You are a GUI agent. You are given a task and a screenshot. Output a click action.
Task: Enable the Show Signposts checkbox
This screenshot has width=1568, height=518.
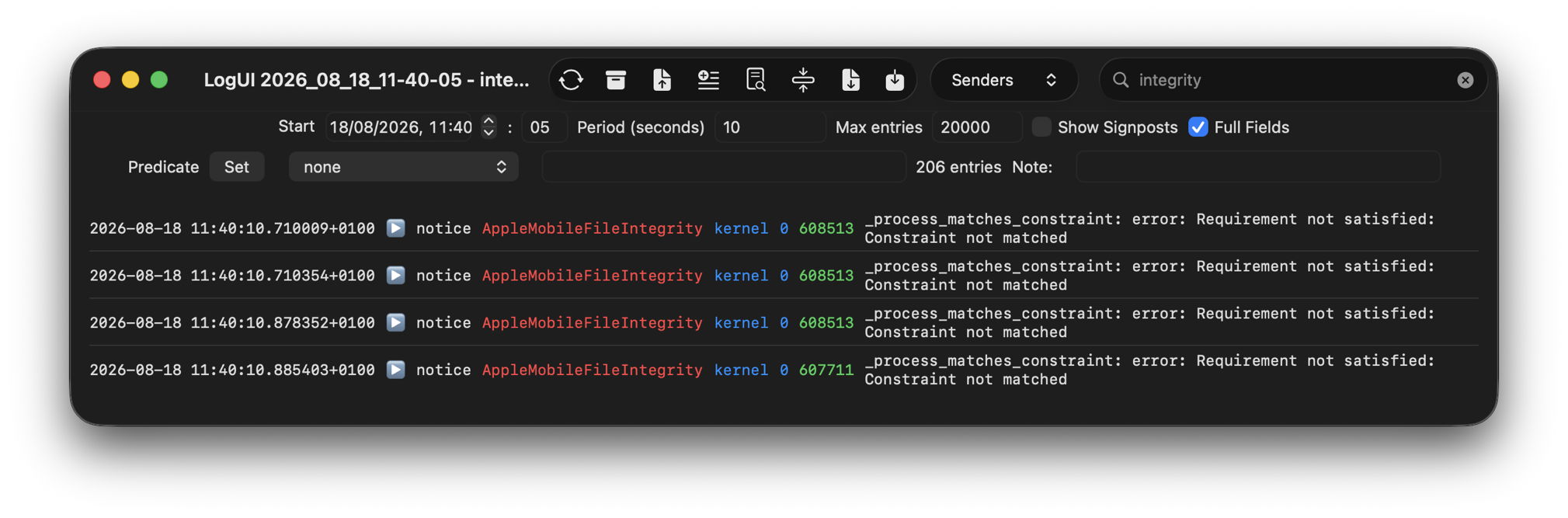tap(1041, 127)
